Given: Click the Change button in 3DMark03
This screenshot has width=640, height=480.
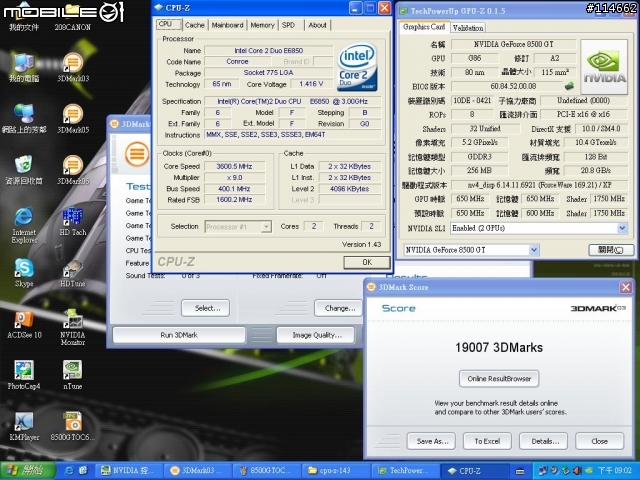Looking at the screenshot, I should point(338,308).
